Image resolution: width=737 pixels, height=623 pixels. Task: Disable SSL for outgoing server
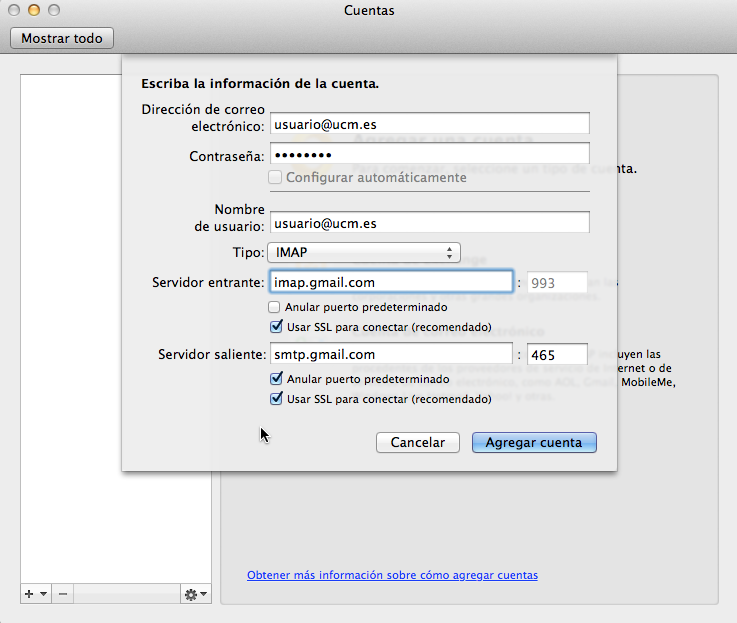[x=275, y=398]
